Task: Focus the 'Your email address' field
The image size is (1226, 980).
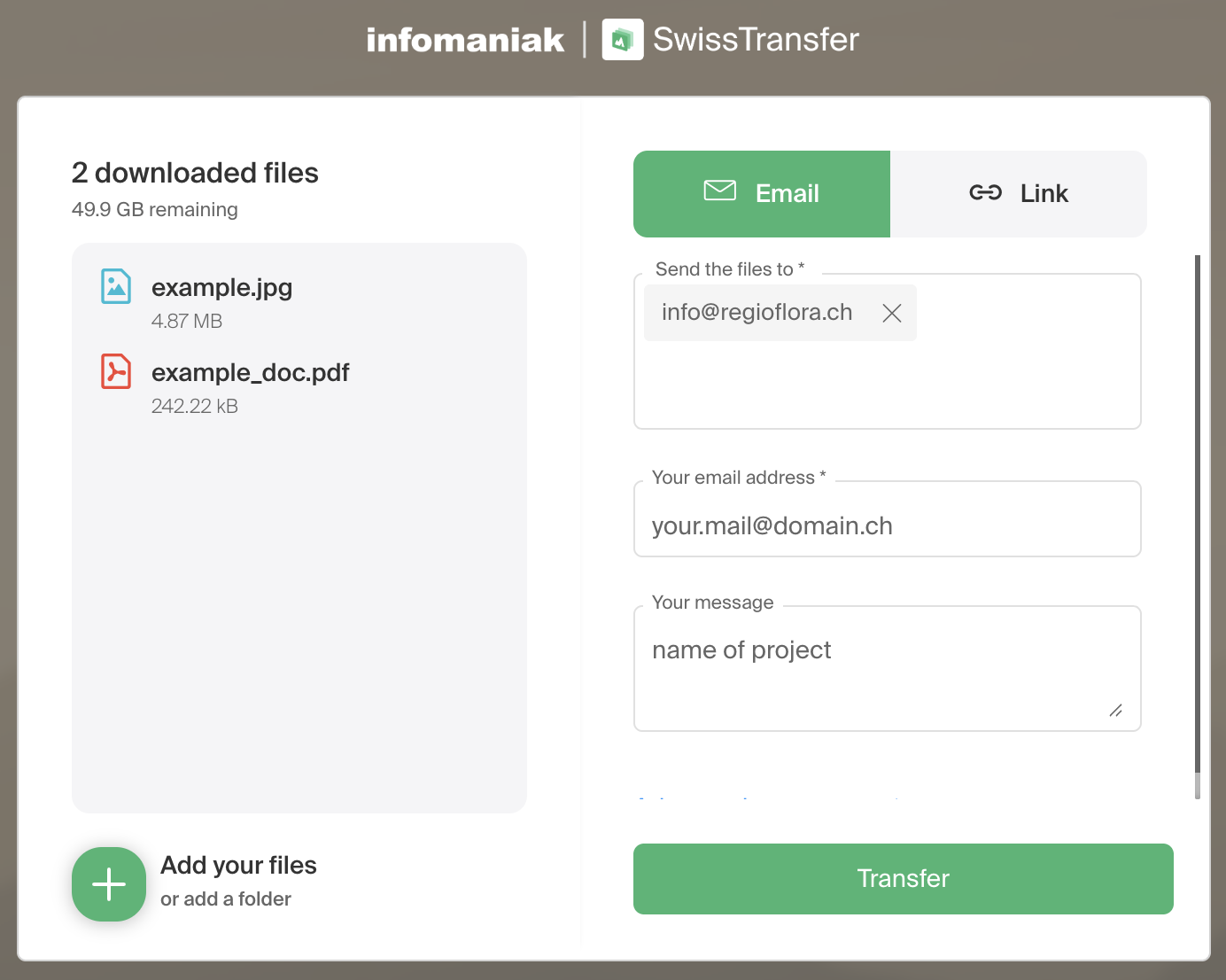Action: 888,525
